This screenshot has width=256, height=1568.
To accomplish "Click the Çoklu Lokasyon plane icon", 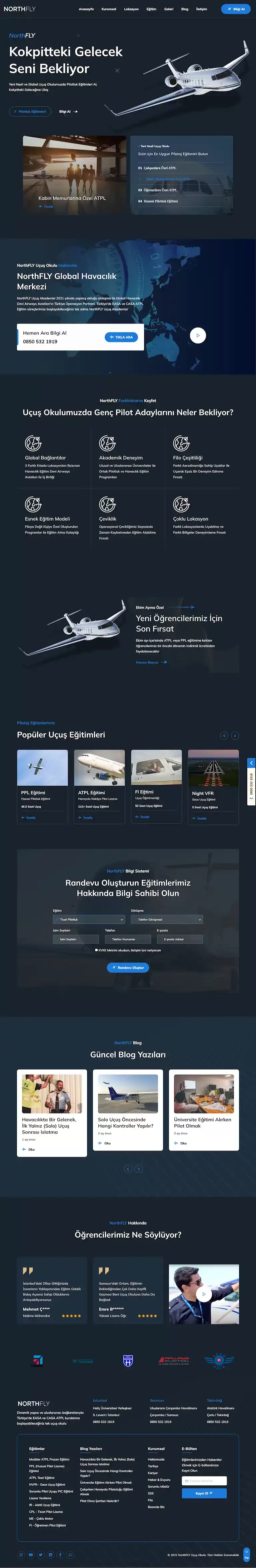I will coord(181,504).
